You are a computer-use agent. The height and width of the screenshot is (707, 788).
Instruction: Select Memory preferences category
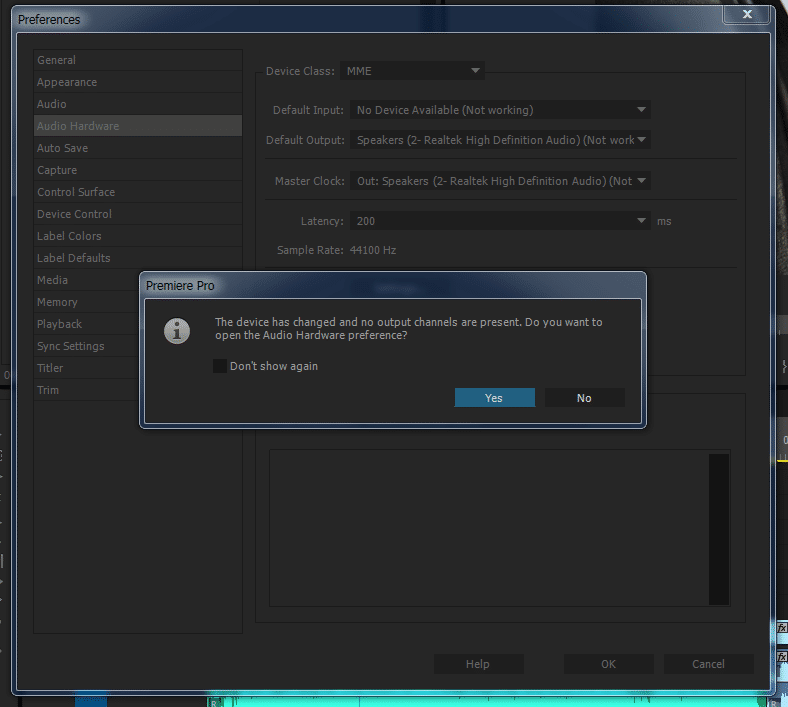tap(86, 302)
